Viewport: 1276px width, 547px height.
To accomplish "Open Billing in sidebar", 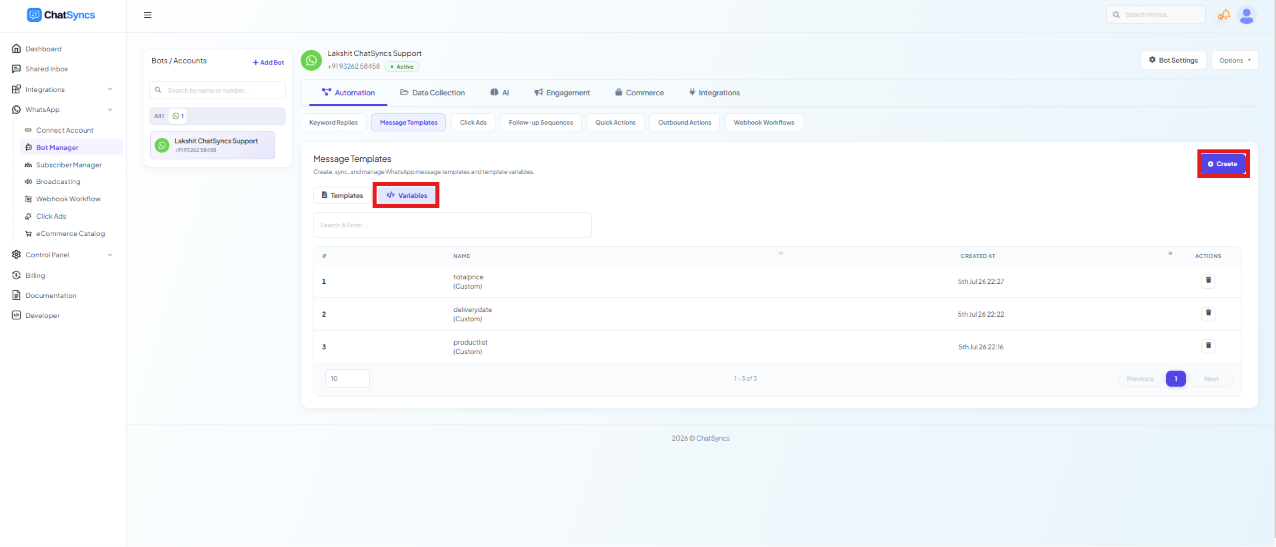I will 35,275.
